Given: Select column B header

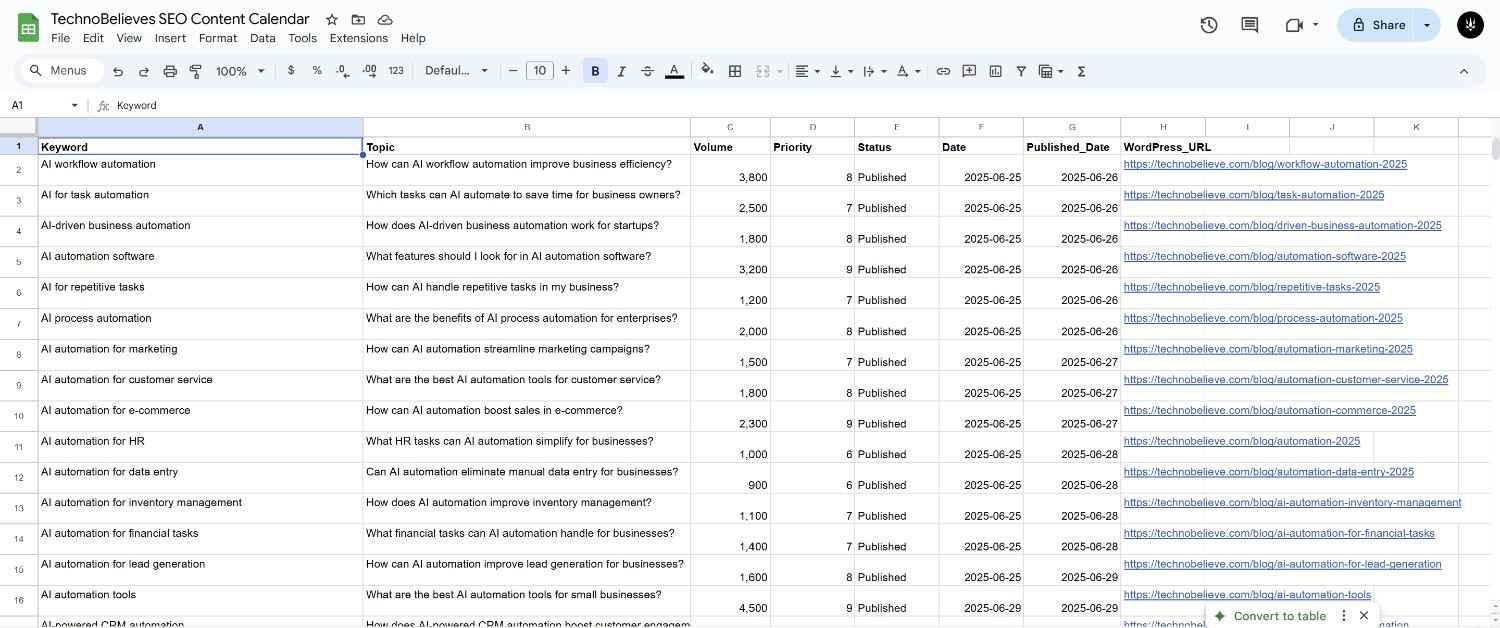Looking at the screenshot, I should coord(527,127).
